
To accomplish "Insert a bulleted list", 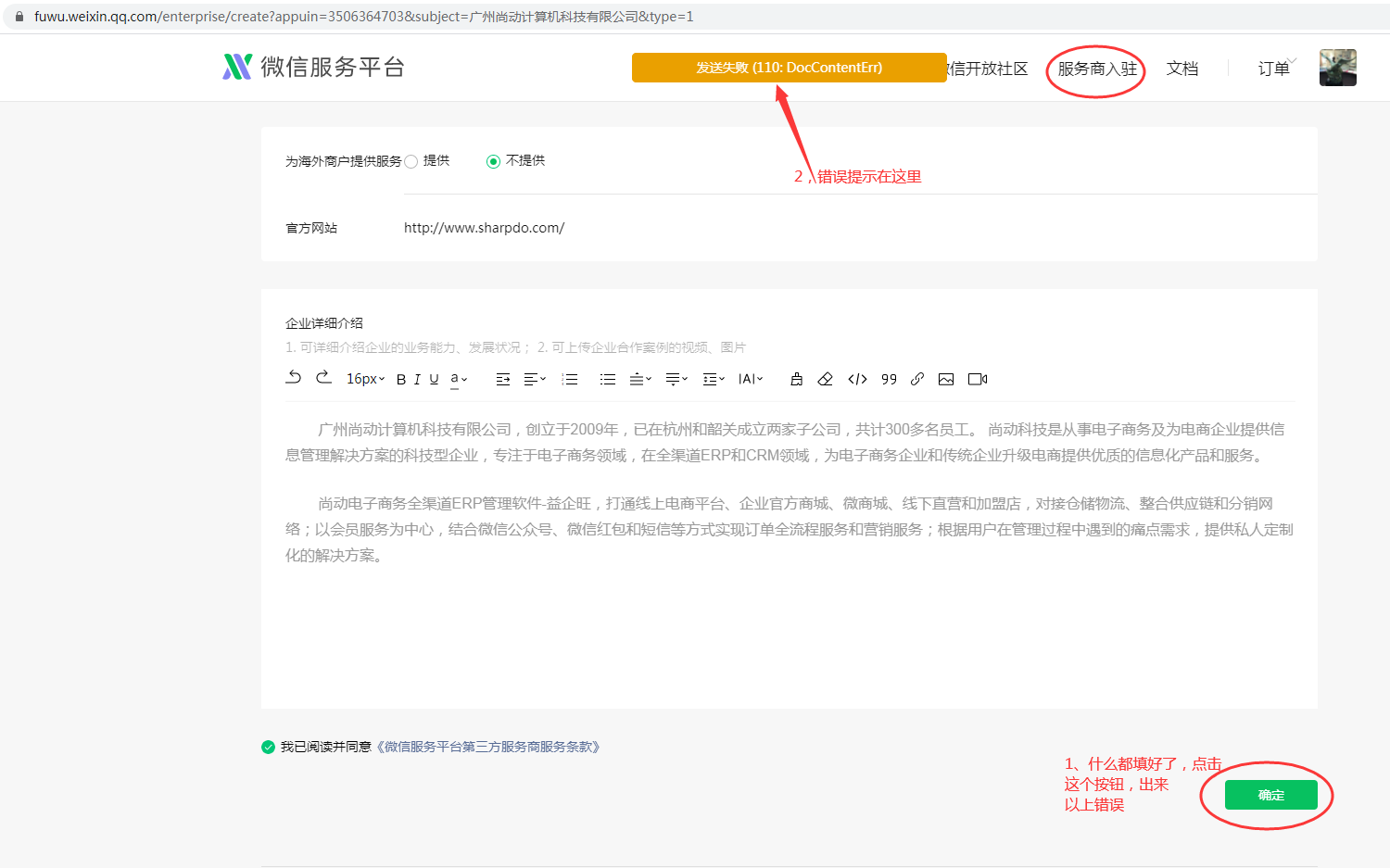I will click(608, 379).
